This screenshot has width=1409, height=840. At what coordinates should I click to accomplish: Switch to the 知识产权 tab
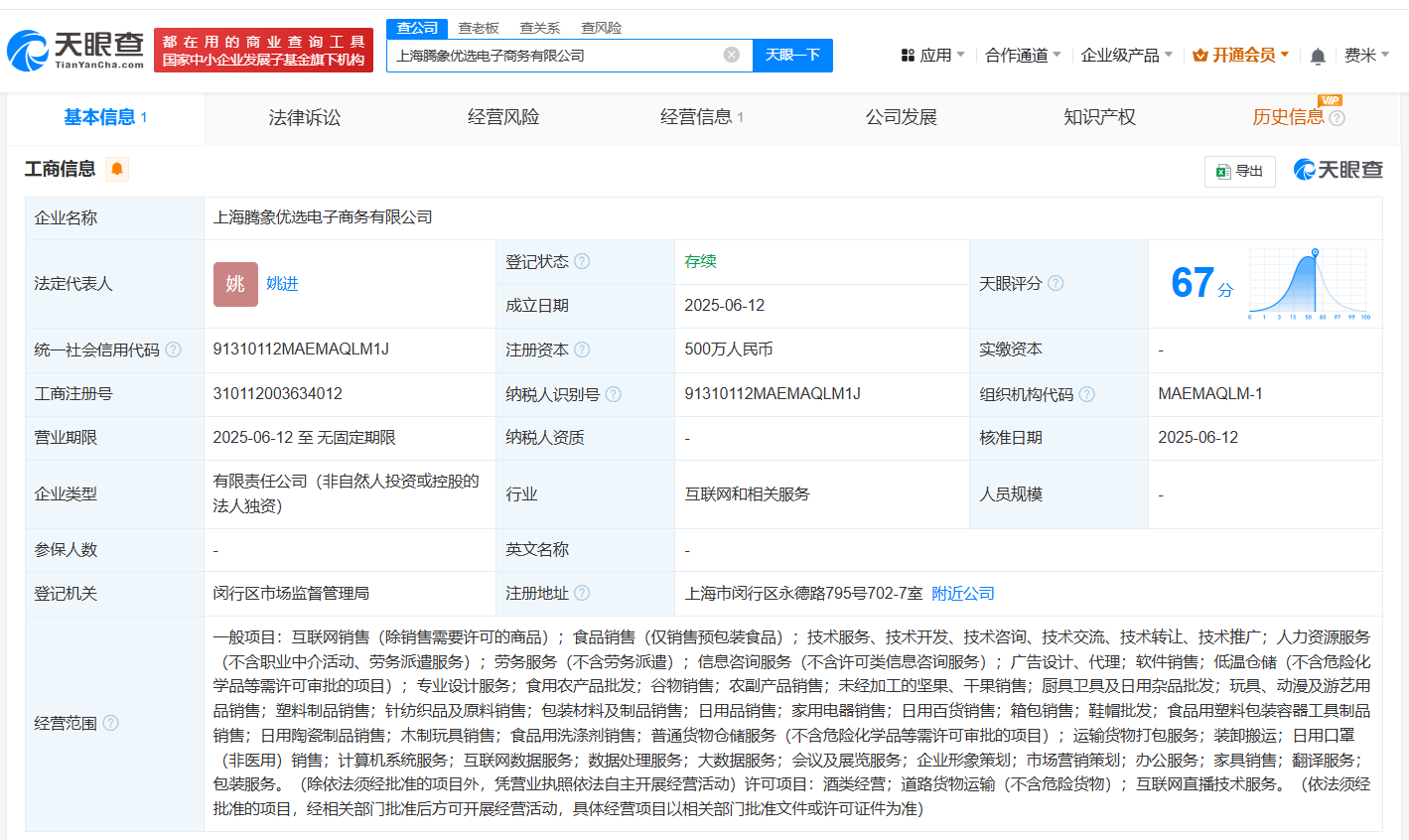click(x=1099, y=117)
